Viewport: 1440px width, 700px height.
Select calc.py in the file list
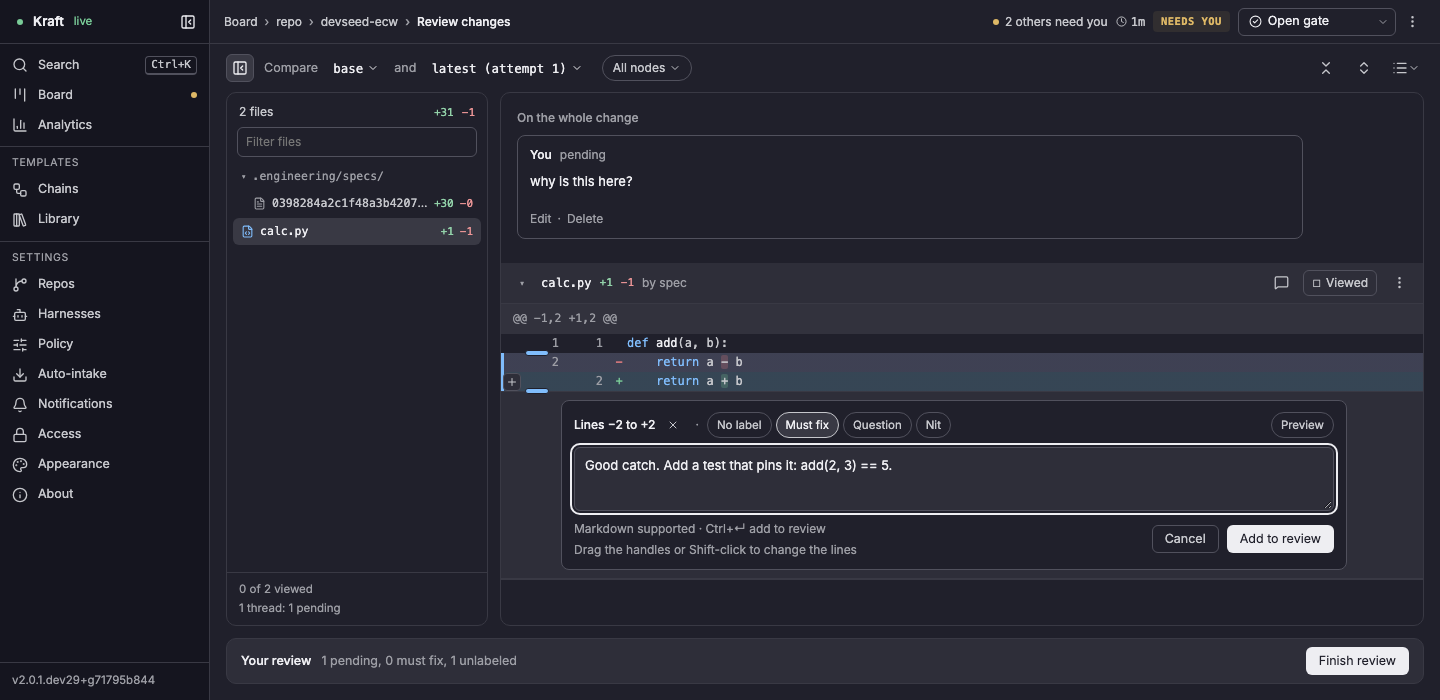[357, 231]
